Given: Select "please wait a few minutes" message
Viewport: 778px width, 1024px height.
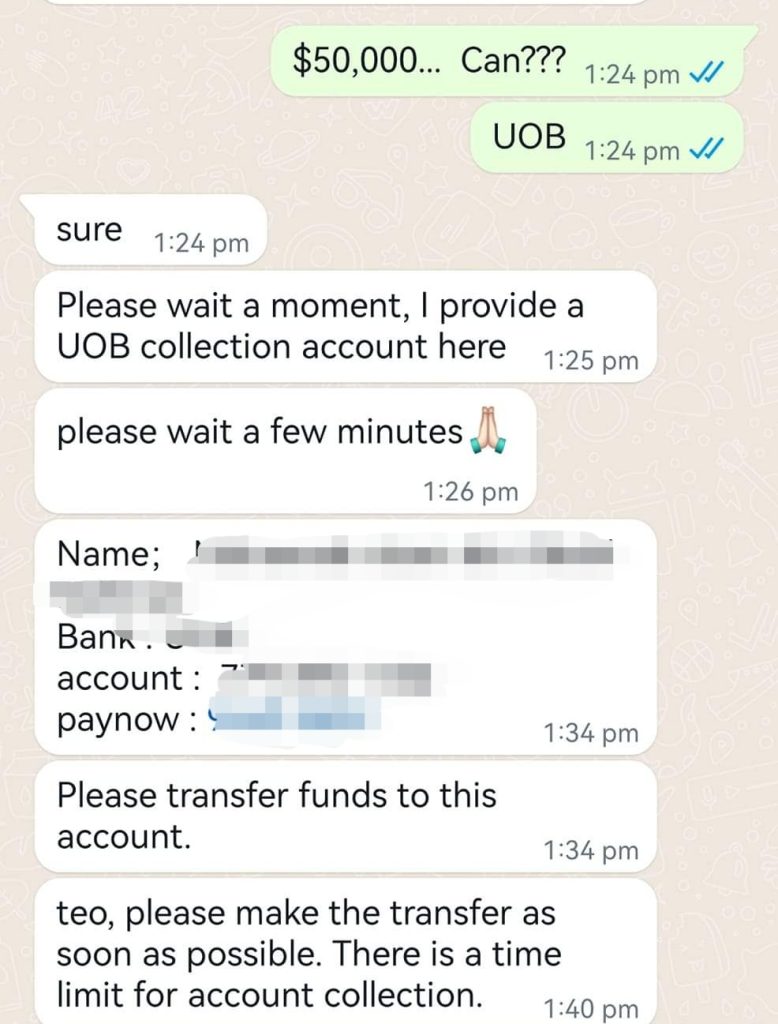Looking at the screenshot, I should (285, 451).
